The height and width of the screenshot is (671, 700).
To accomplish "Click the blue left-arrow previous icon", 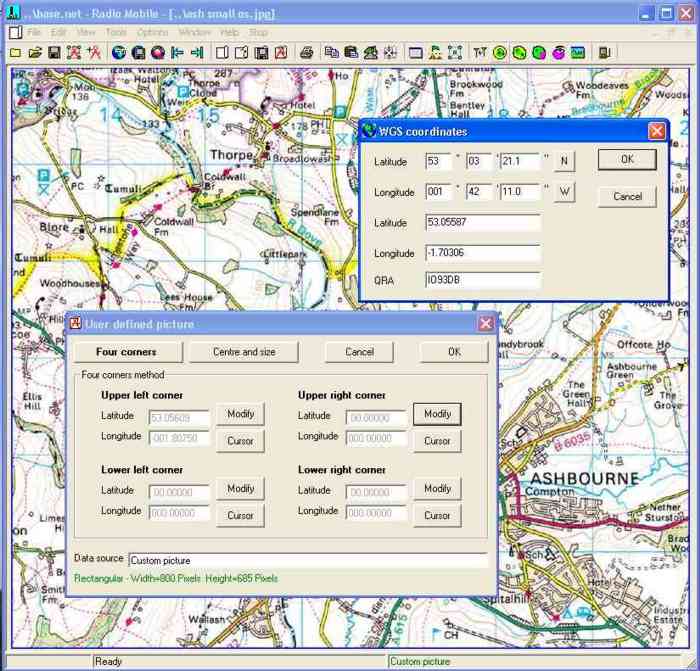I will click(177, 53).
